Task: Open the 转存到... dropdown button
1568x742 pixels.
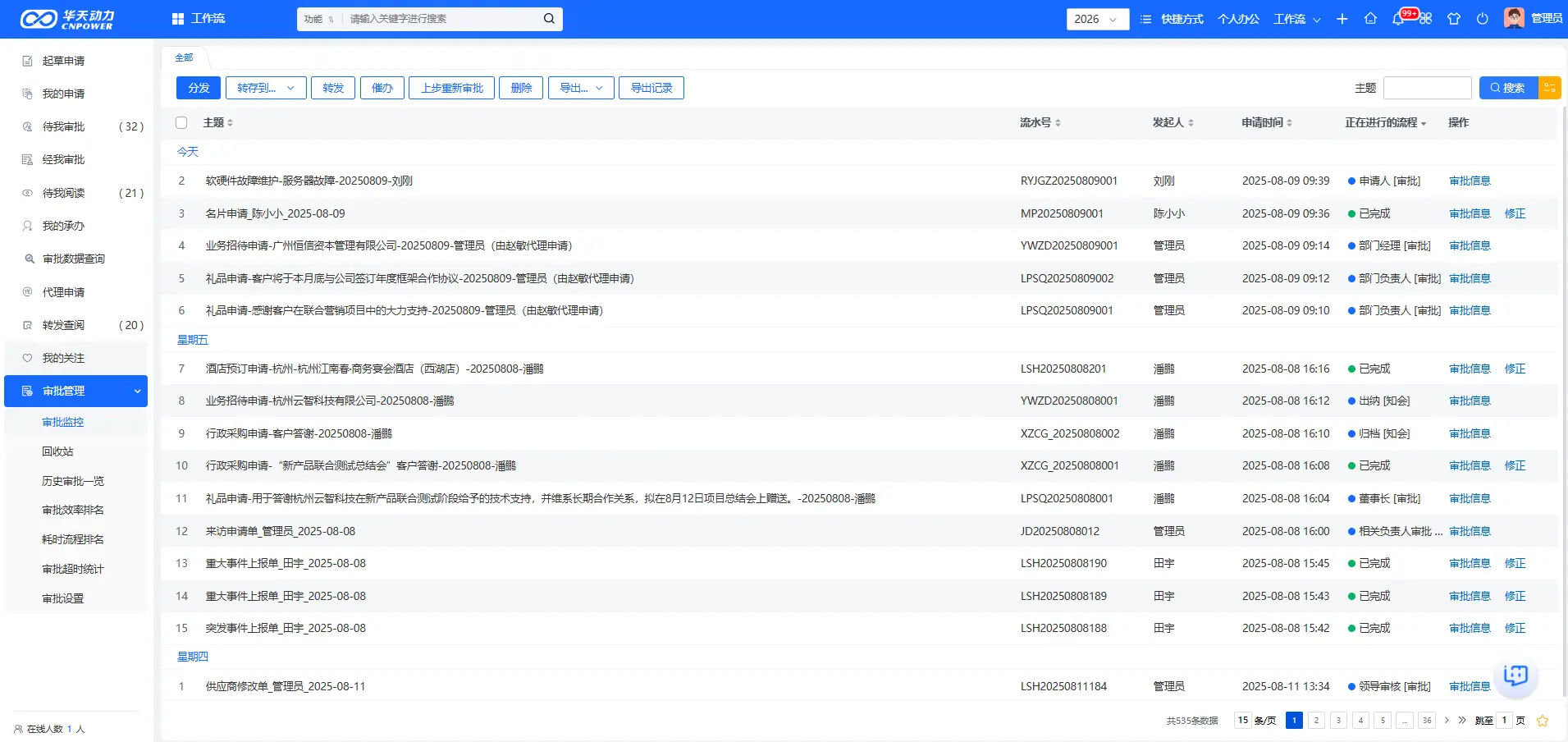Action: click(266, 88)
